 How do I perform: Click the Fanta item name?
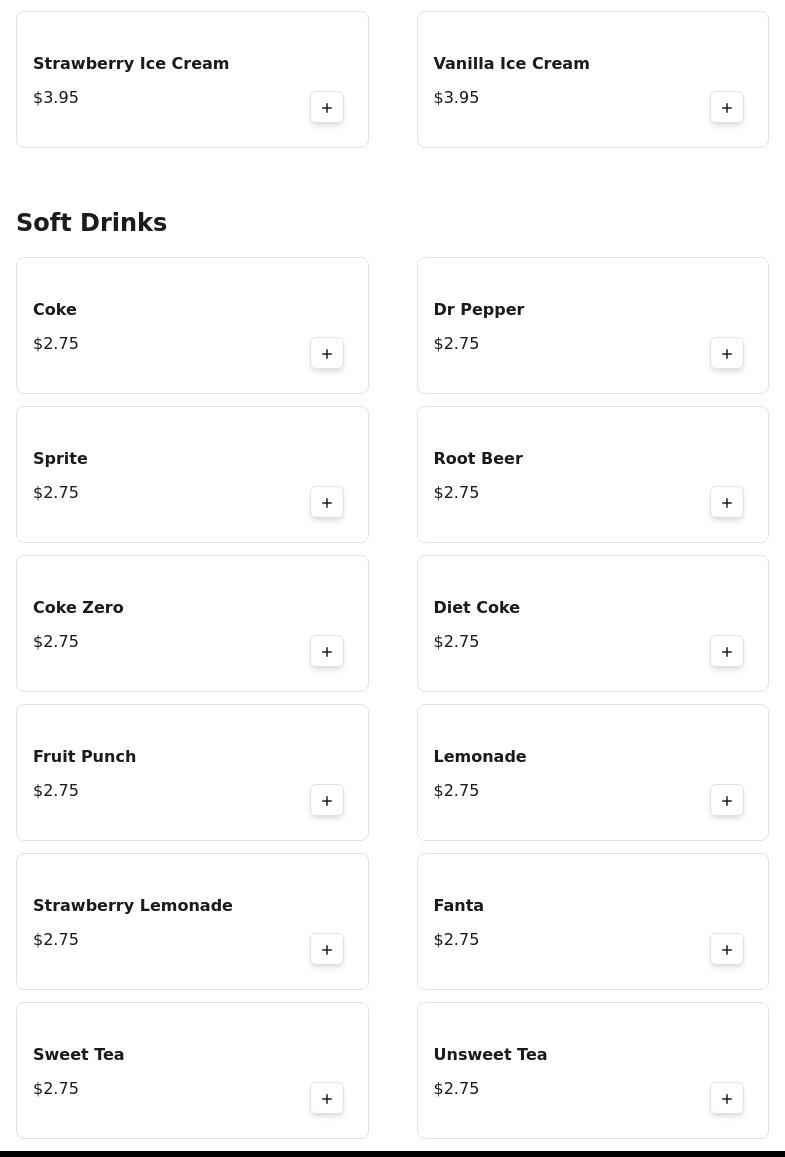coord(459,905)
